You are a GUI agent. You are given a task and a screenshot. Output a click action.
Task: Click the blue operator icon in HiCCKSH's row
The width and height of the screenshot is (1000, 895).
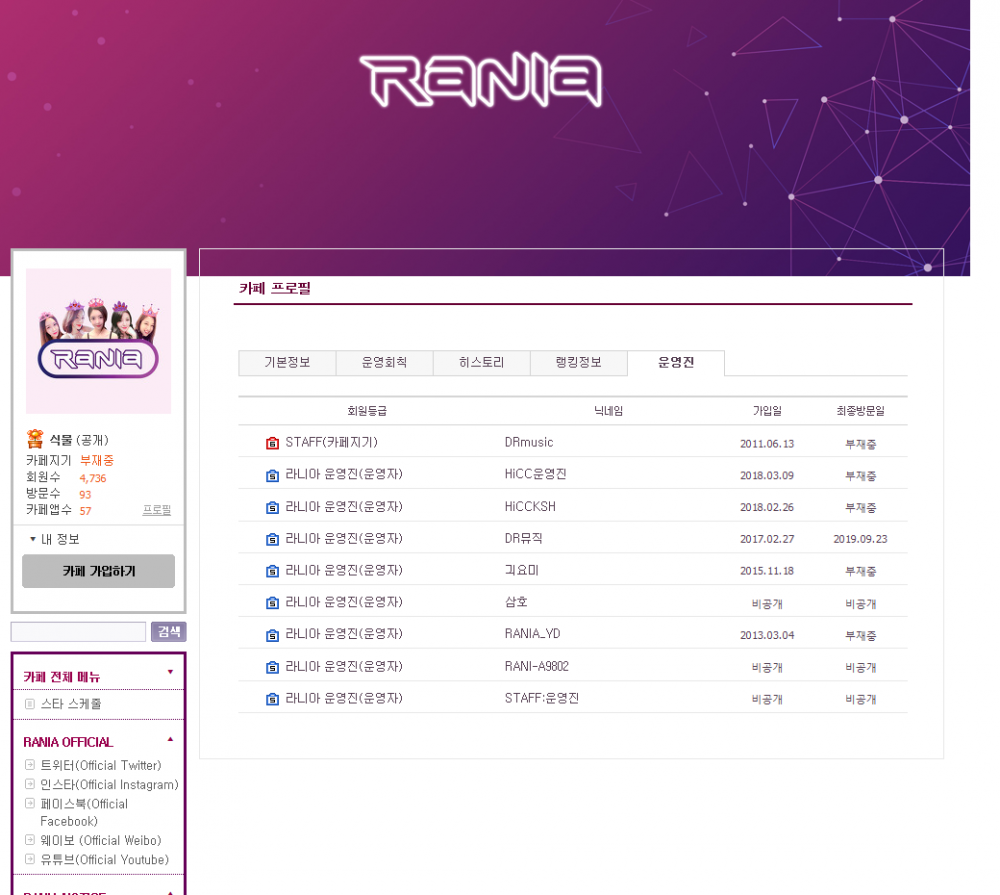[272, 507]
